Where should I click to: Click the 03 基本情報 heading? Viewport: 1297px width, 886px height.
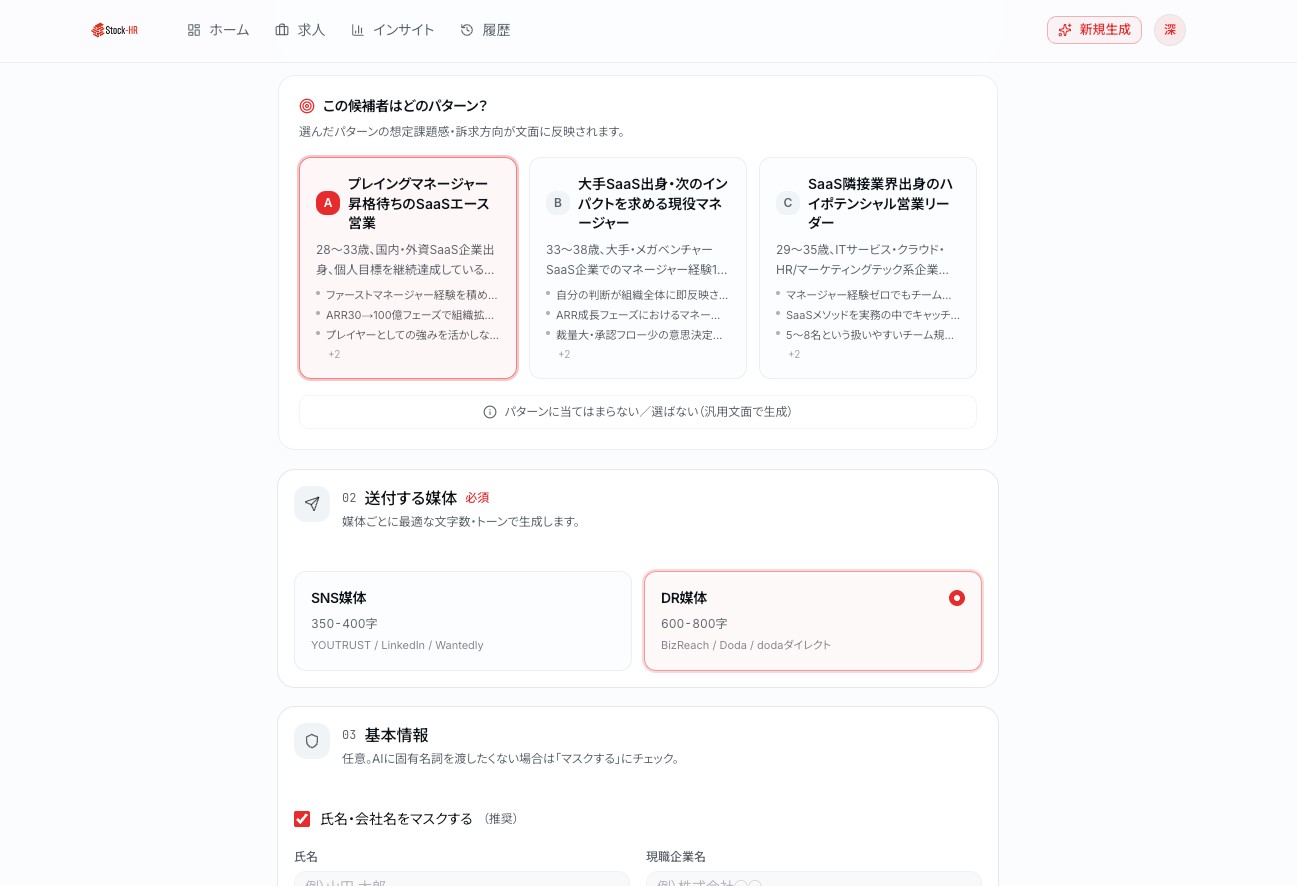[x=385, y=735]
